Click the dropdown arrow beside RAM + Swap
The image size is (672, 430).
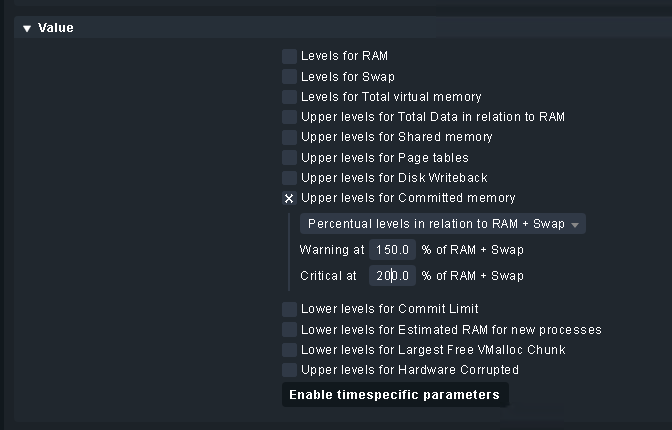pos(575,225)
